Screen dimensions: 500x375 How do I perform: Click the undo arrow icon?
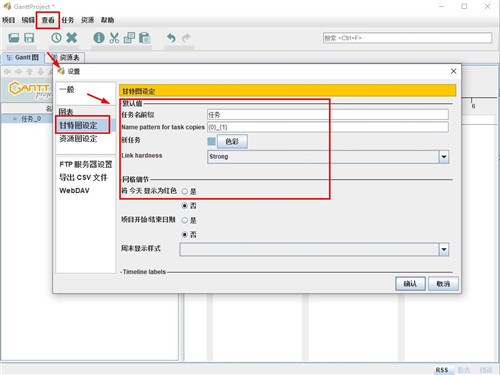click(171, 38)
